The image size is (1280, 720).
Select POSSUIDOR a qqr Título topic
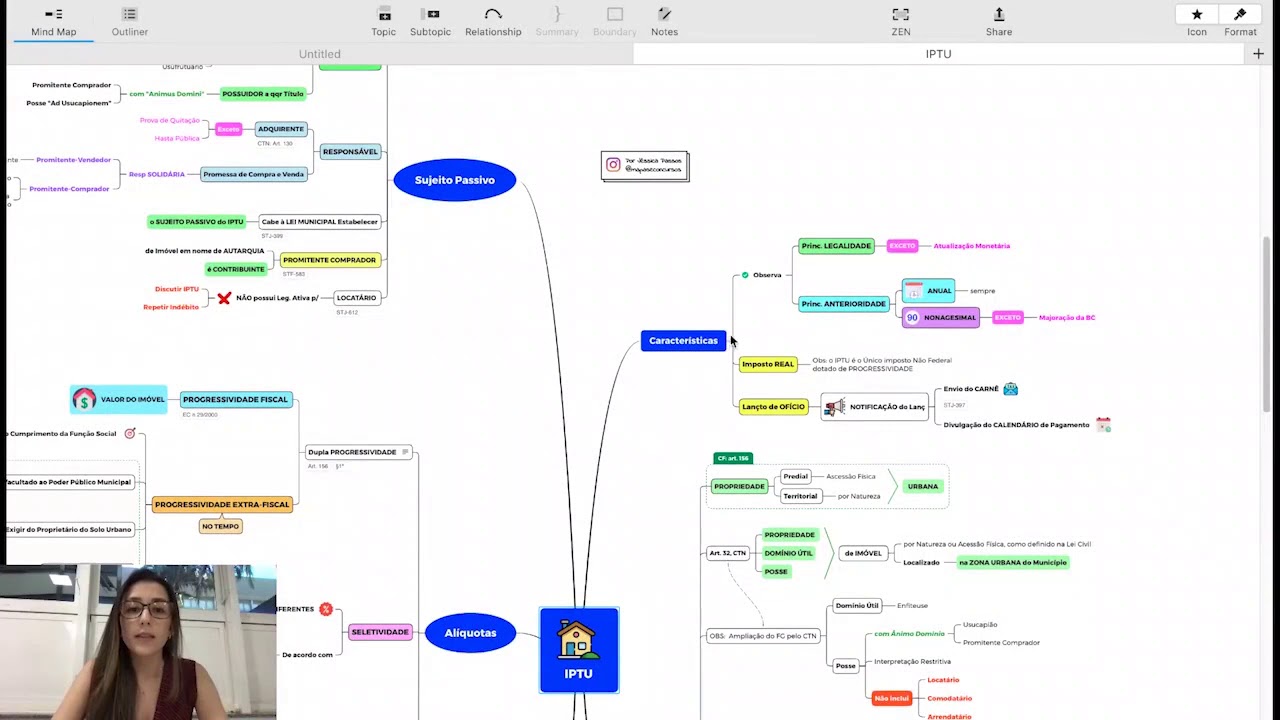263,94
